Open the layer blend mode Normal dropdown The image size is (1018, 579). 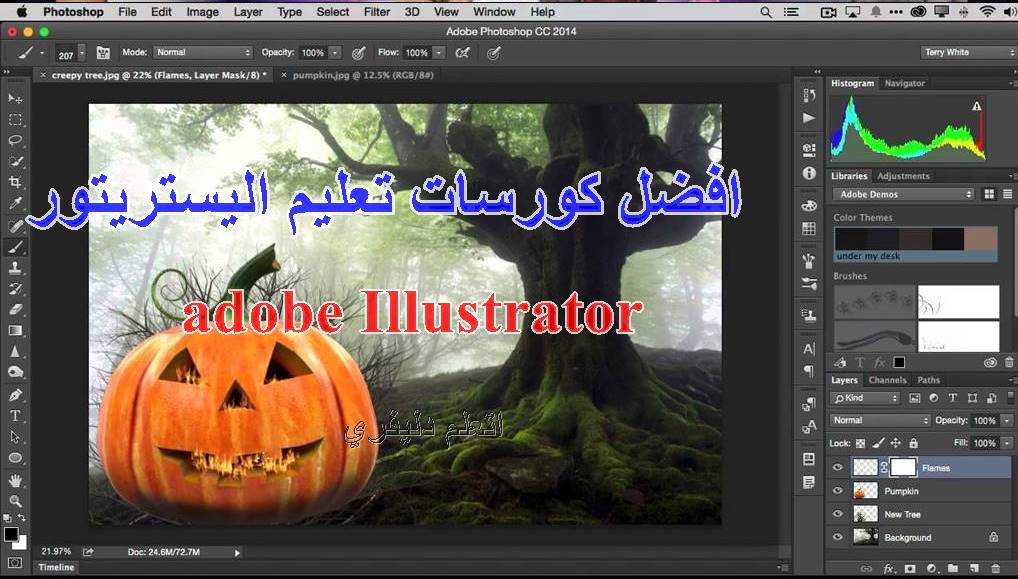[880, 420]
